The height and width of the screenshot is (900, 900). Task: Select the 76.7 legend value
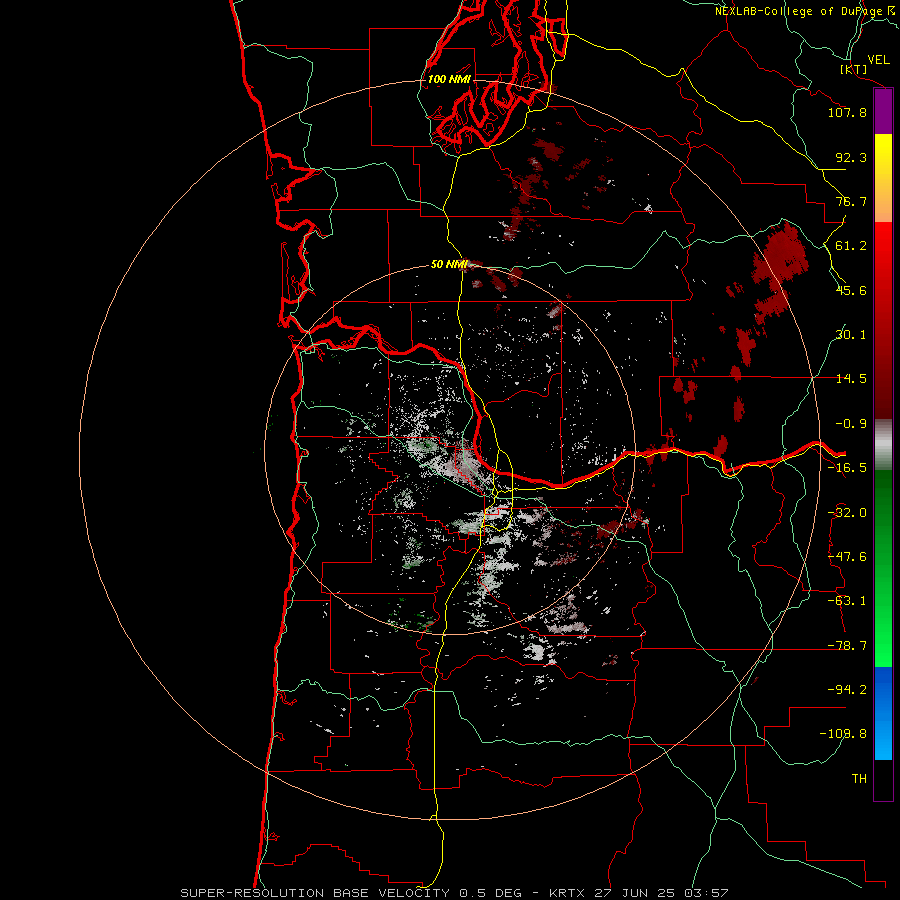pos(851,201)
